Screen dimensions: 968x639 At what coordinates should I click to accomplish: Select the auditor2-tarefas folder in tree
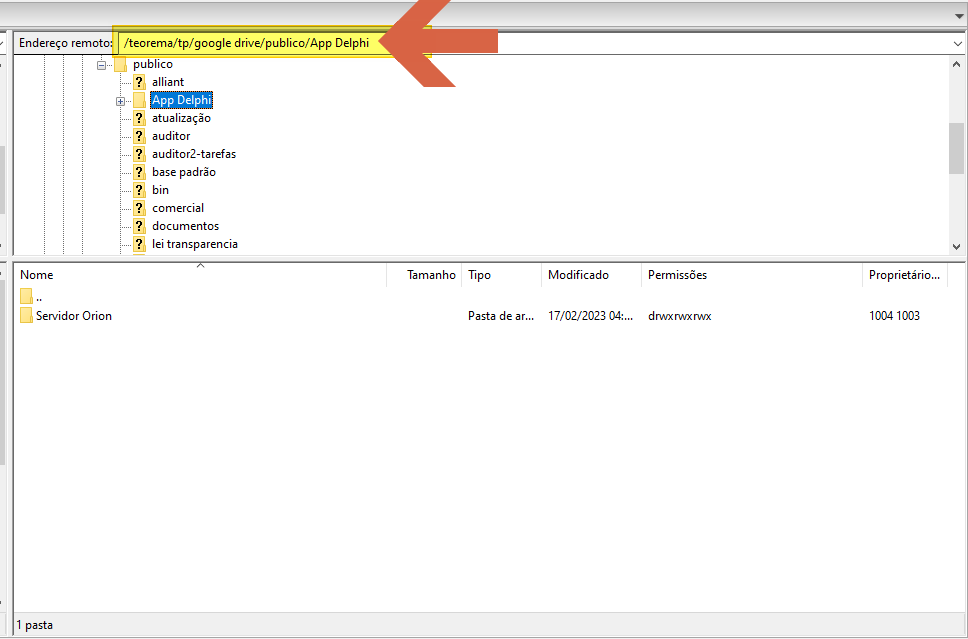[194, 154]
